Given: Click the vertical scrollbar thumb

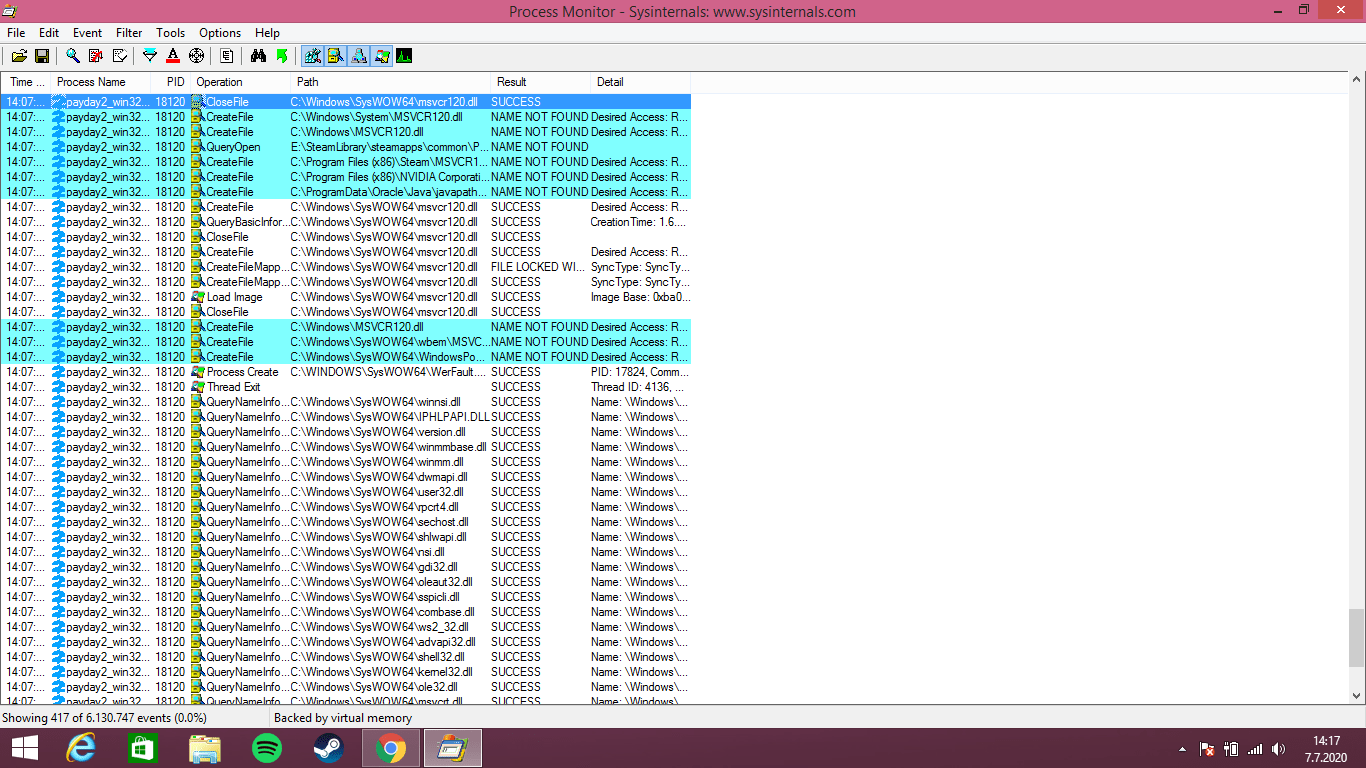Looking at the screenshot, I should click(x=1357, y=638).
